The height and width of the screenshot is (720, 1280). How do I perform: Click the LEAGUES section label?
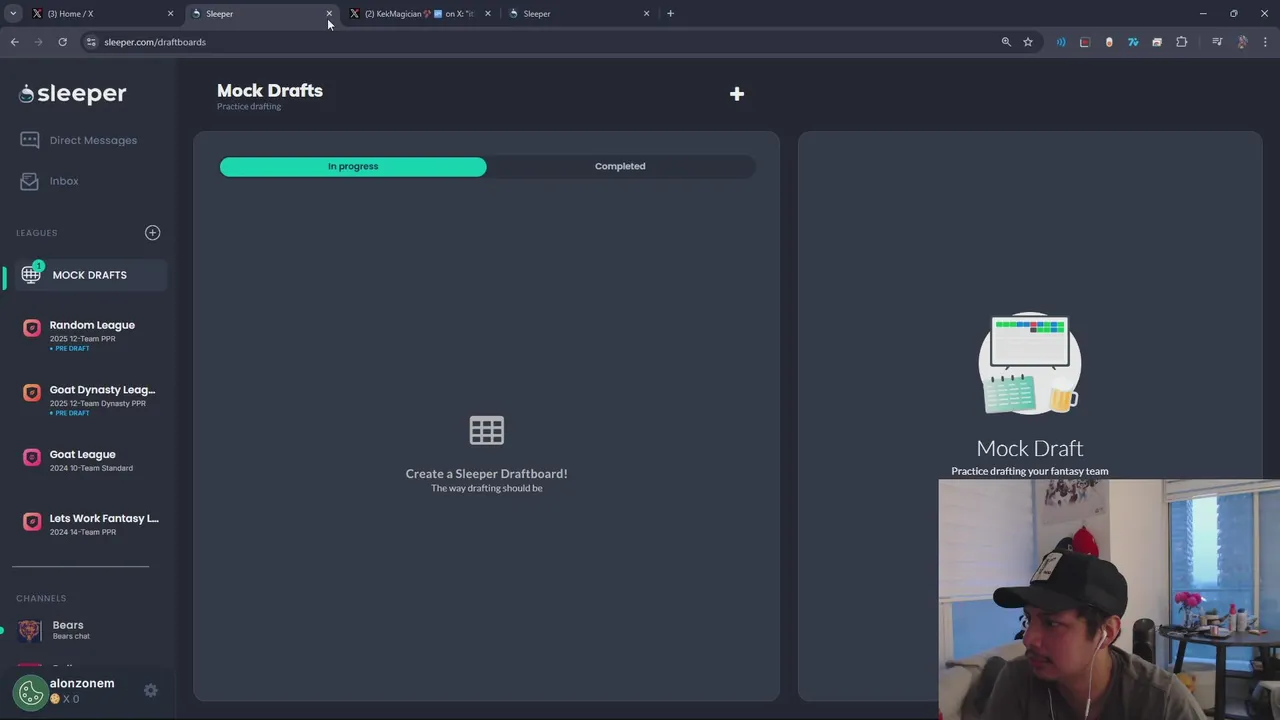tap(37, 233)
